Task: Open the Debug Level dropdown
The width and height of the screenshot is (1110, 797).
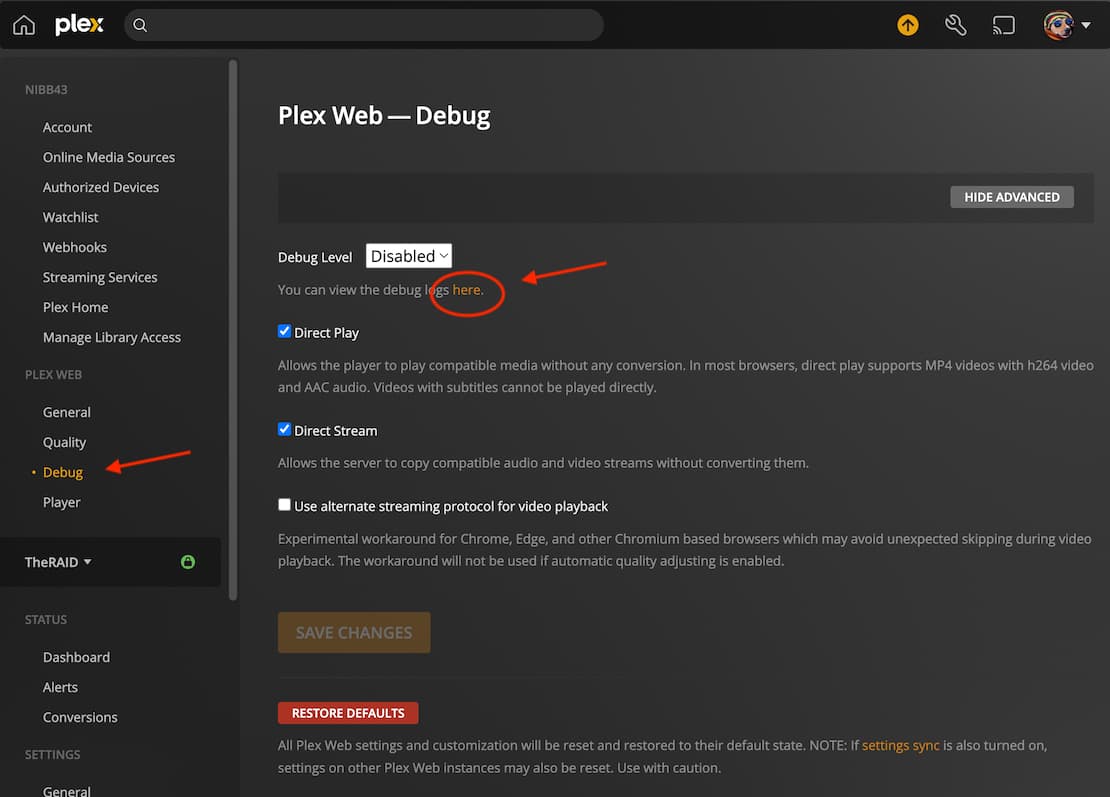Action: (x=408, y=256)
